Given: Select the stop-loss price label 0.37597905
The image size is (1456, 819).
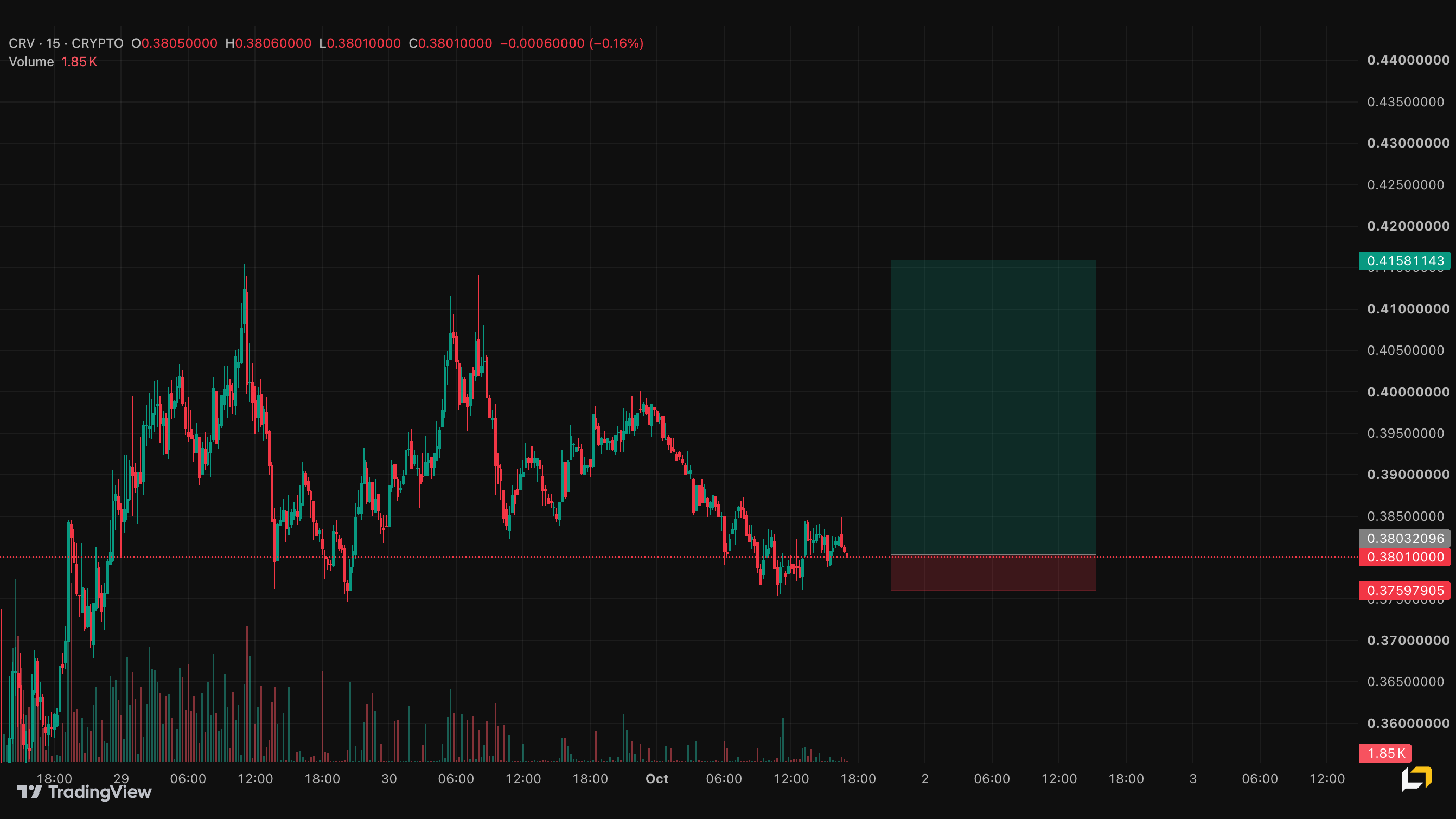Looking at the screenshot, I should pos(1404,591).
